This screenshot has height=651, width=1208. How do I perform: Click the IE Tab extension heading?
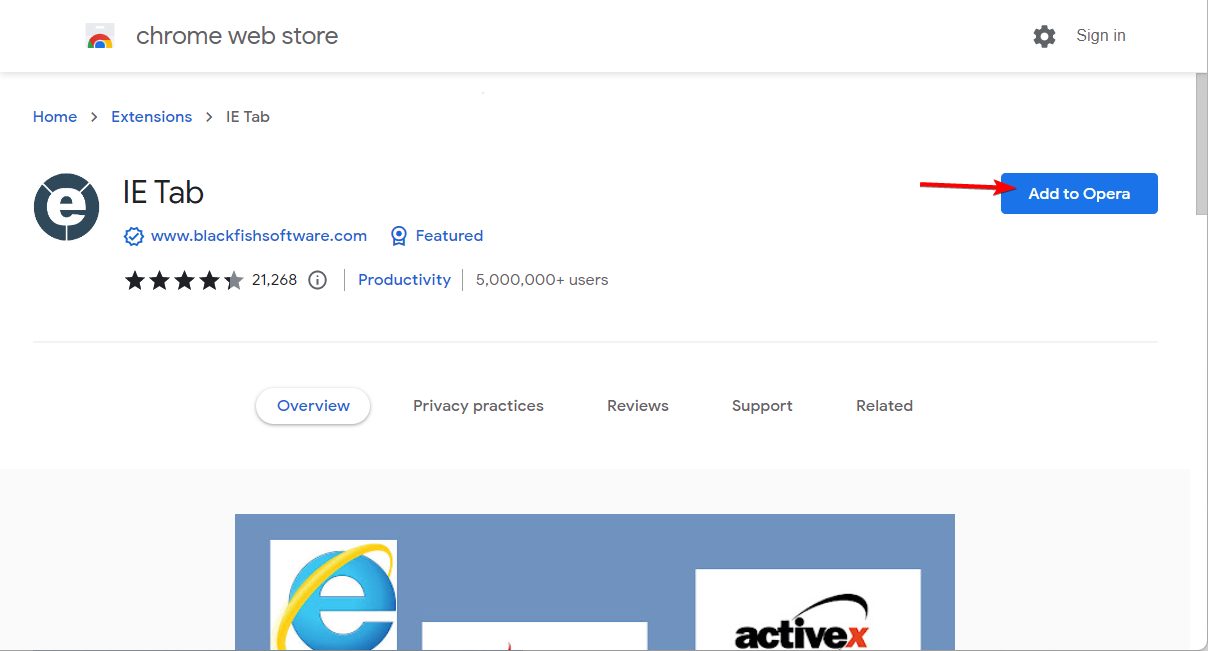tap(163, 192)
